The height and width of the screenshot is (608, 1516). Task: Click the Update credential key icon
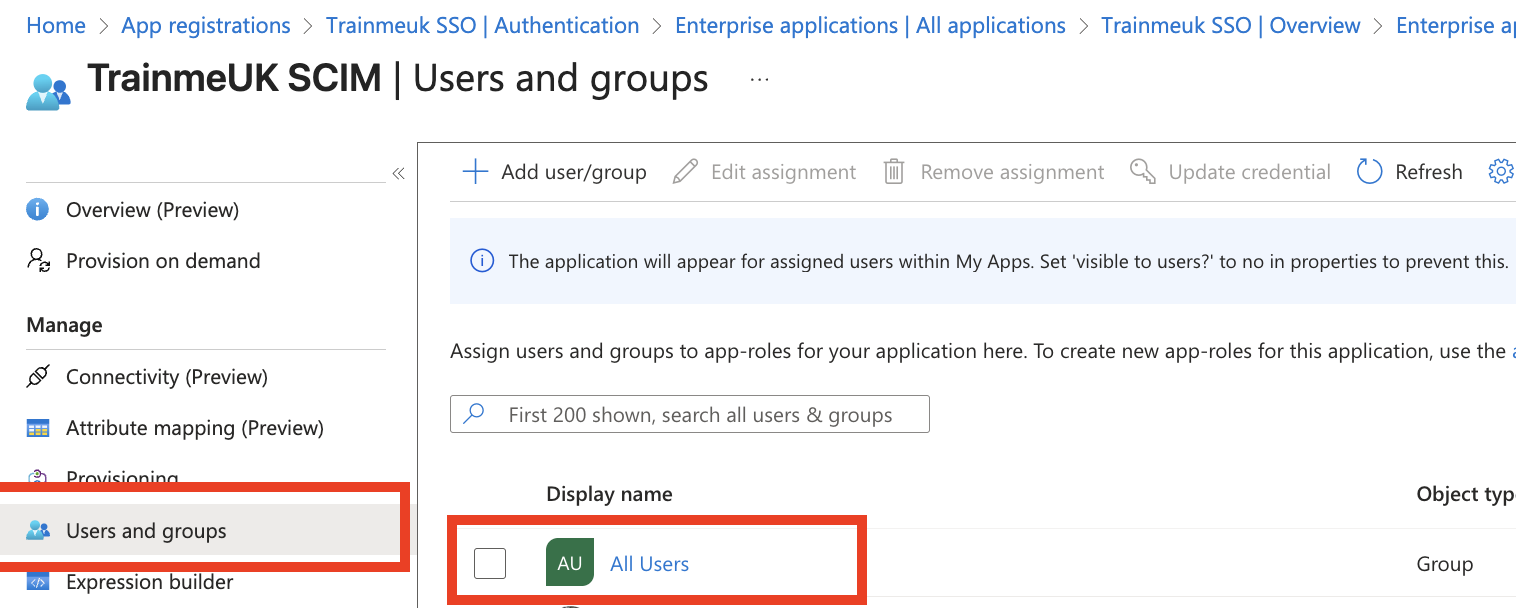click(x=1141, y=171)
